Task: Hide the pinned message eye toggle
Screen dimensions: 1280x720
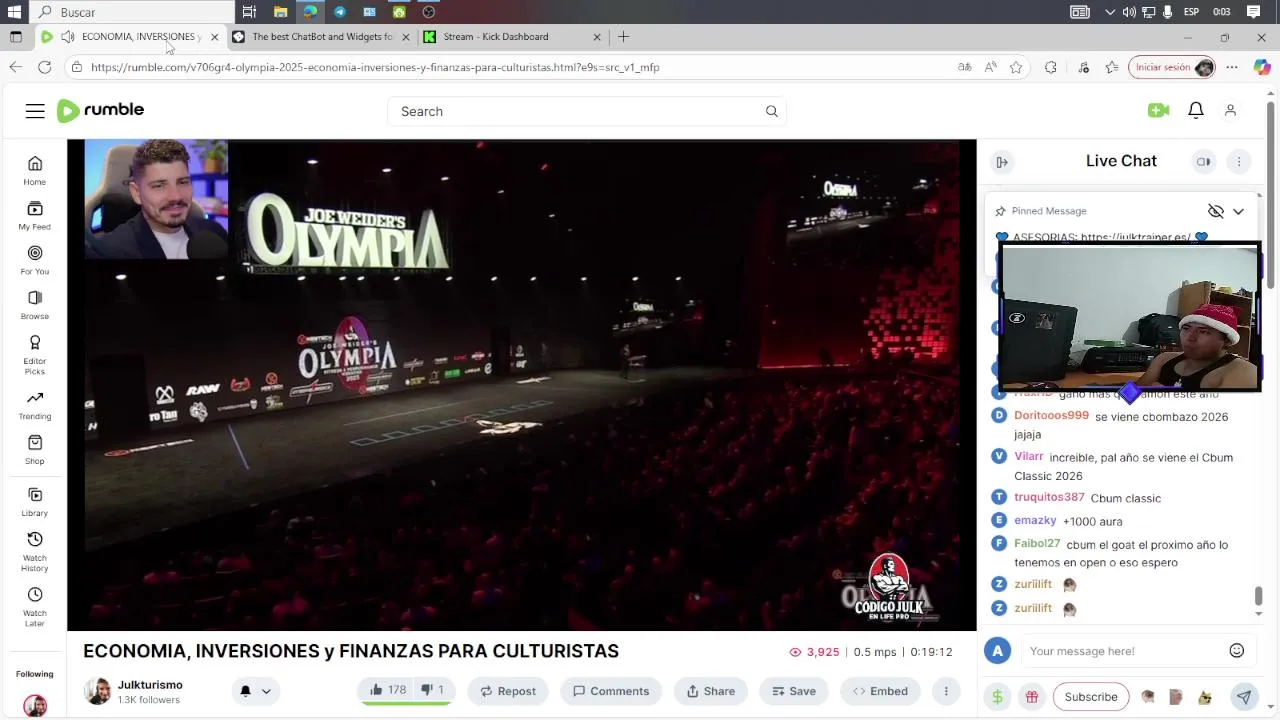Action: click(x=1215, y=211)
